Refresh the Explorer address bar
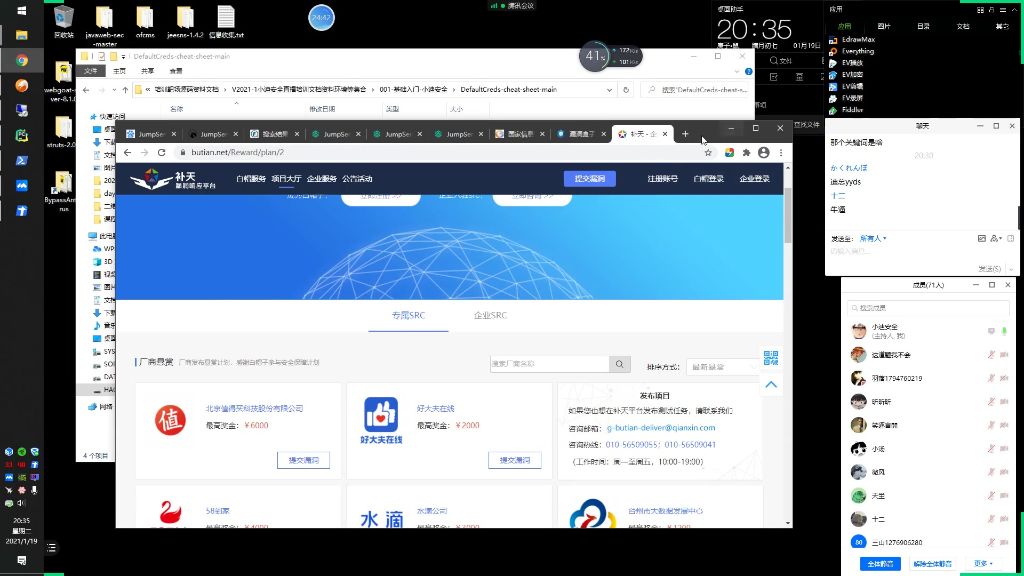The image size is (1024, 576). [x=626, y=89]
